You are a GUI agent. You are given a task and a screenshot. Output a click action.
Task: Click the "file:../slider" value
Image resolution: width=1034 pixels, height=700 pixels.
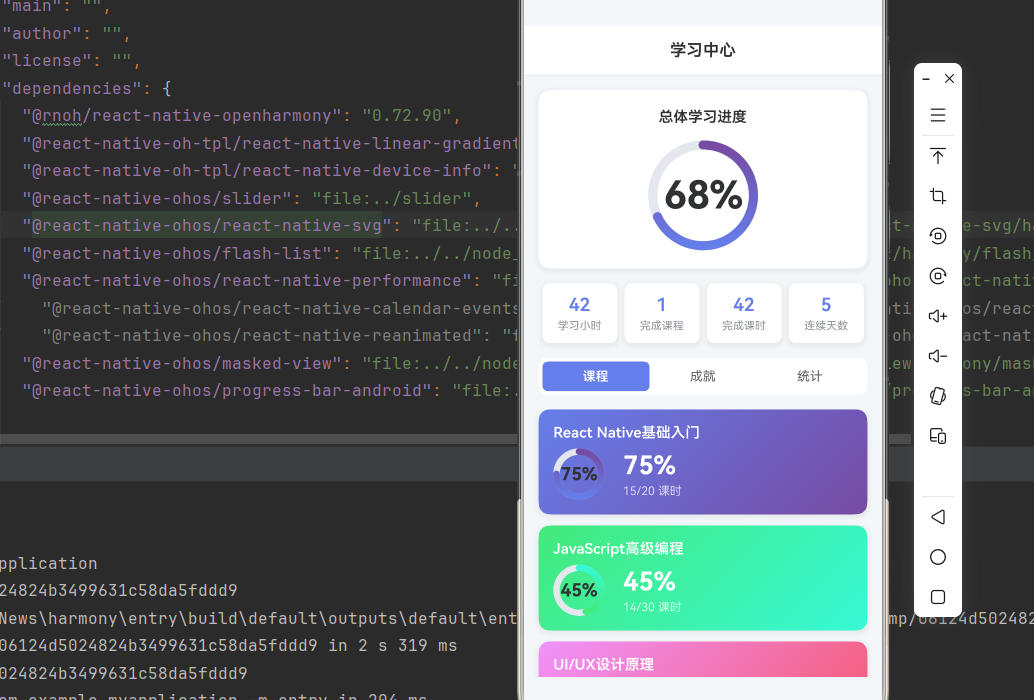point(392,198)
